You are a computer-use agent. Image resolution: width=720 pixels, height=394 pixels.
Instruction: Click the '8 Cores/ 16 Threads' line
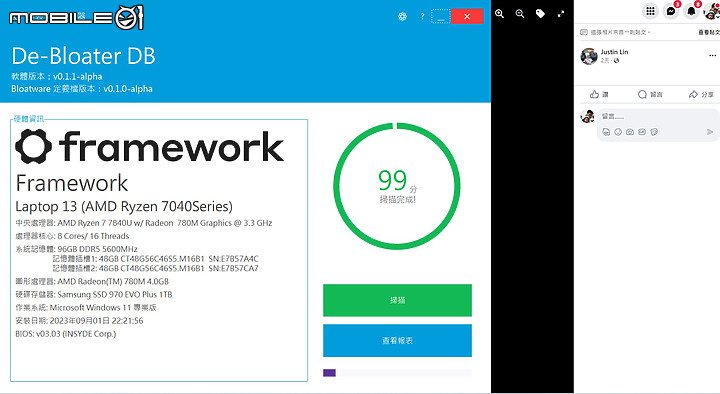click(x=72, y=236)
